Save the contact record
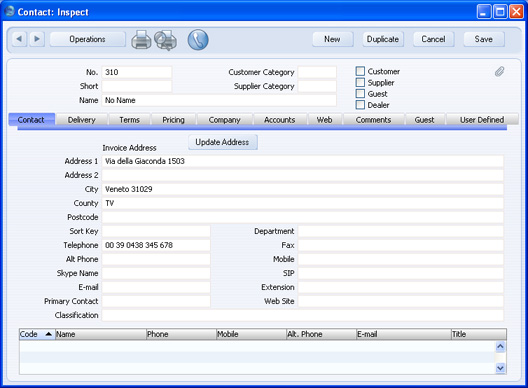This screenshot has width=528, height=388. click(484, 39)
